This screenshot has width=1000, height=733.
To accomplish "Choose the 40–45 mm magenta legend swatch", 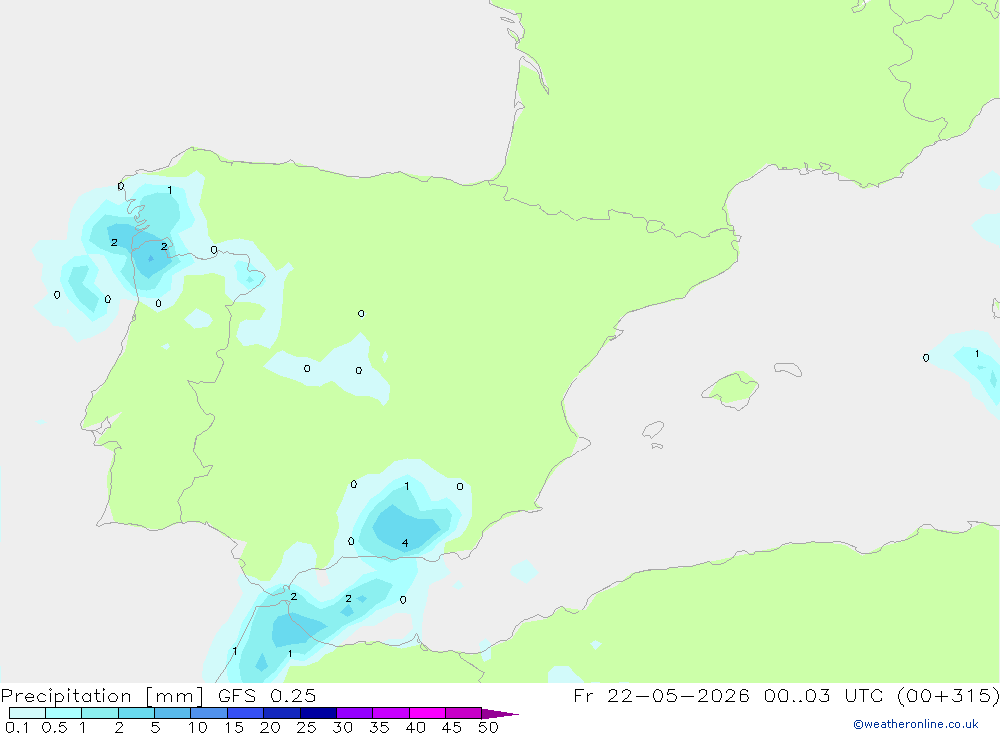I will point(427,713).
